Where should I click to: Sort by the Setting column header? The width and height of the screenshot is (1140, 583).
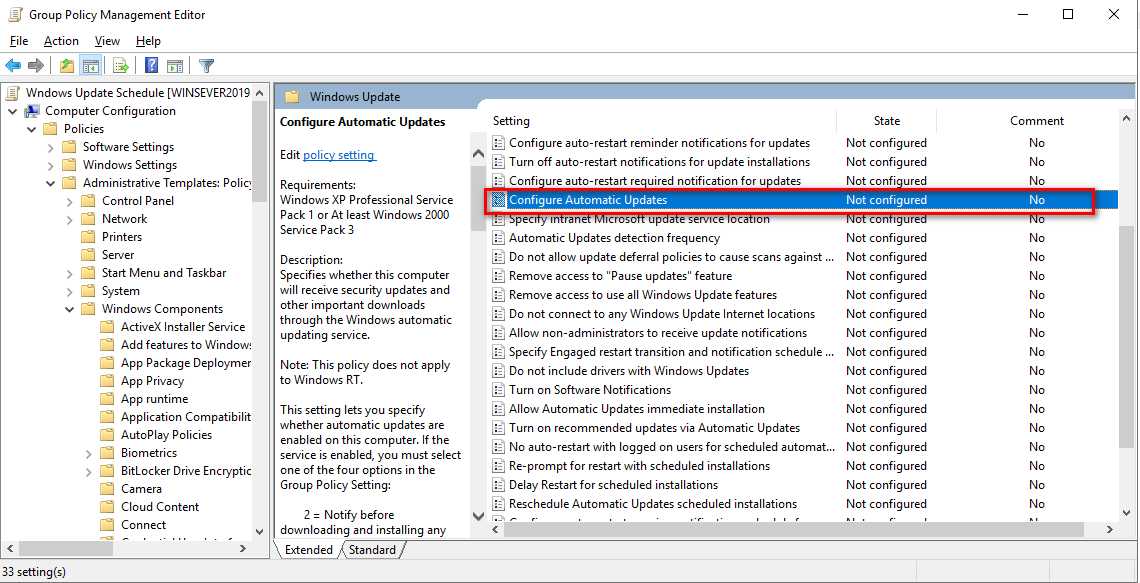663,121
